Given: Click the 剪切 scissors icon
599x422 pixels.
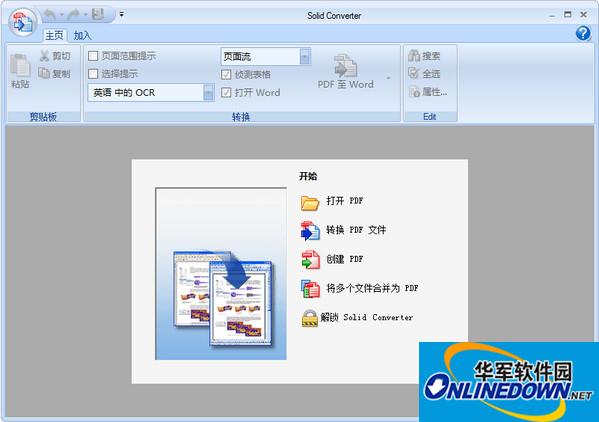Looking at the screenshot, I should pos(44,56).
